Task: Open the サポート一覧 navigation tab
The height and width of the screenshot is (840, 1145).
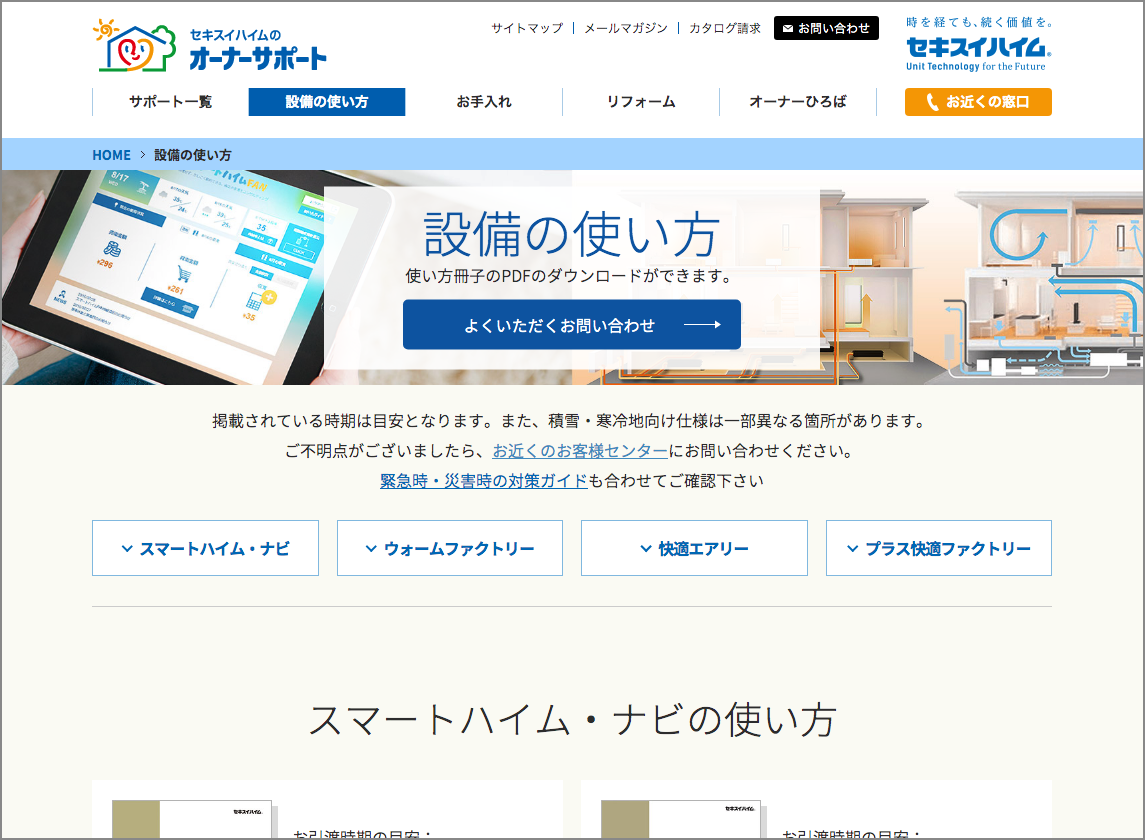Action: pos(170,102)
